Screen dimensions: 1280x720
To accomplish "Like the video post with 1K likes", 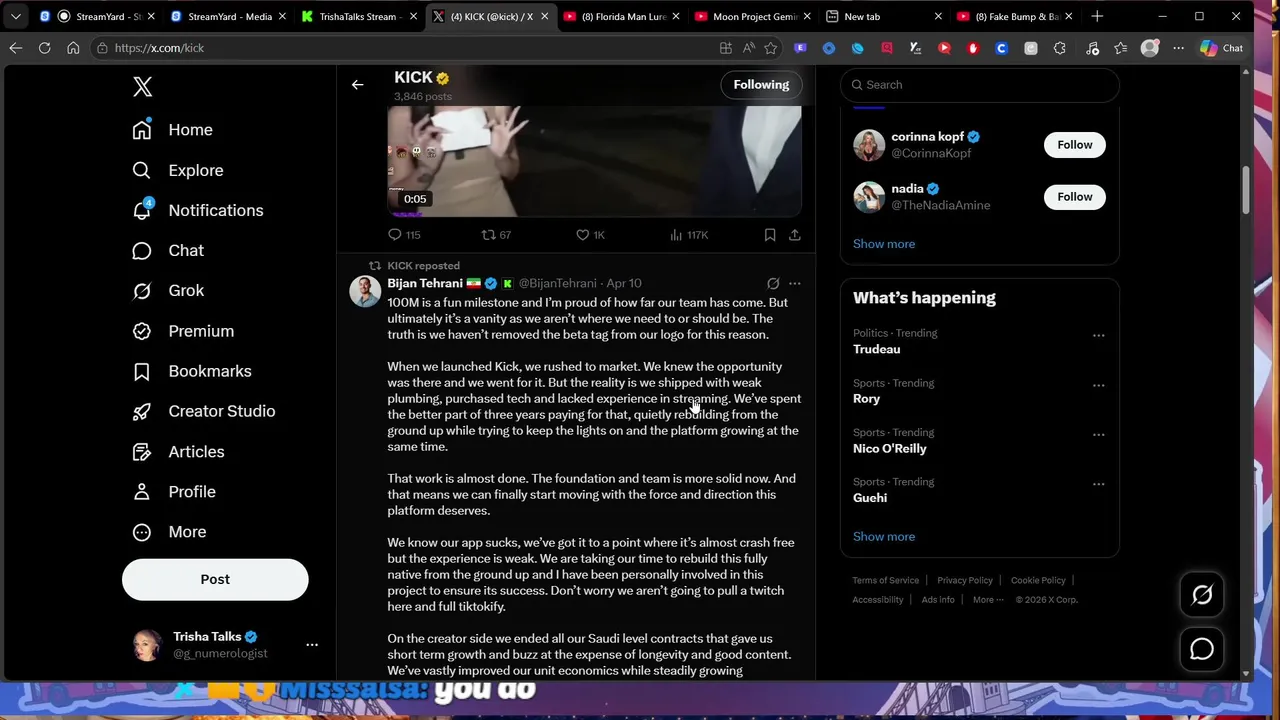I will 590,235.
